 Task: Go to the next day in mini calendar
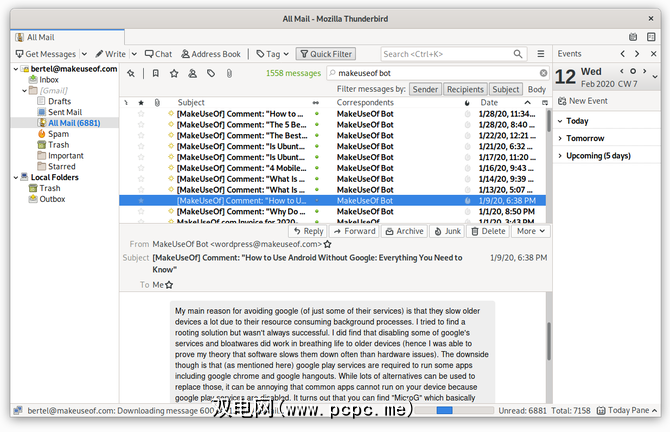point(644,71)
